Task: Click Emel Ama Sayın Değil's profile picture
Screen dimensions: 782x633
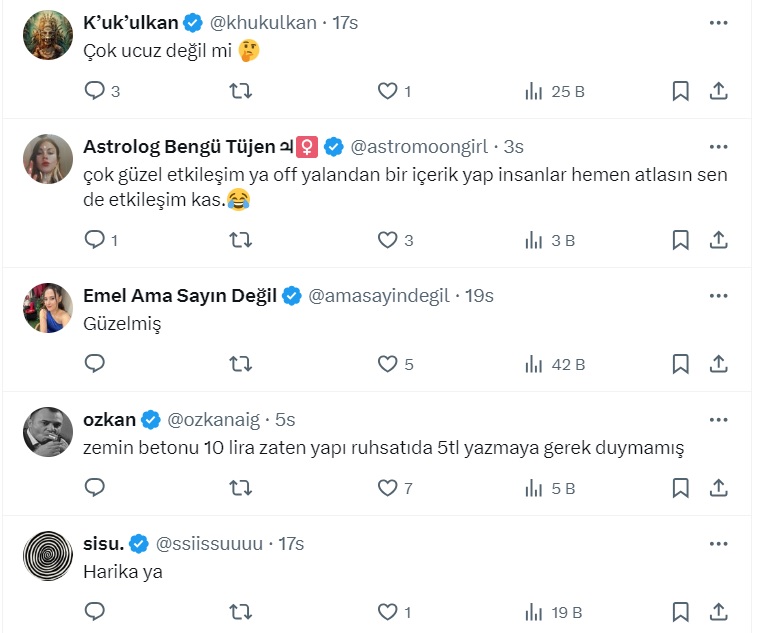Action: click(48, 308)
